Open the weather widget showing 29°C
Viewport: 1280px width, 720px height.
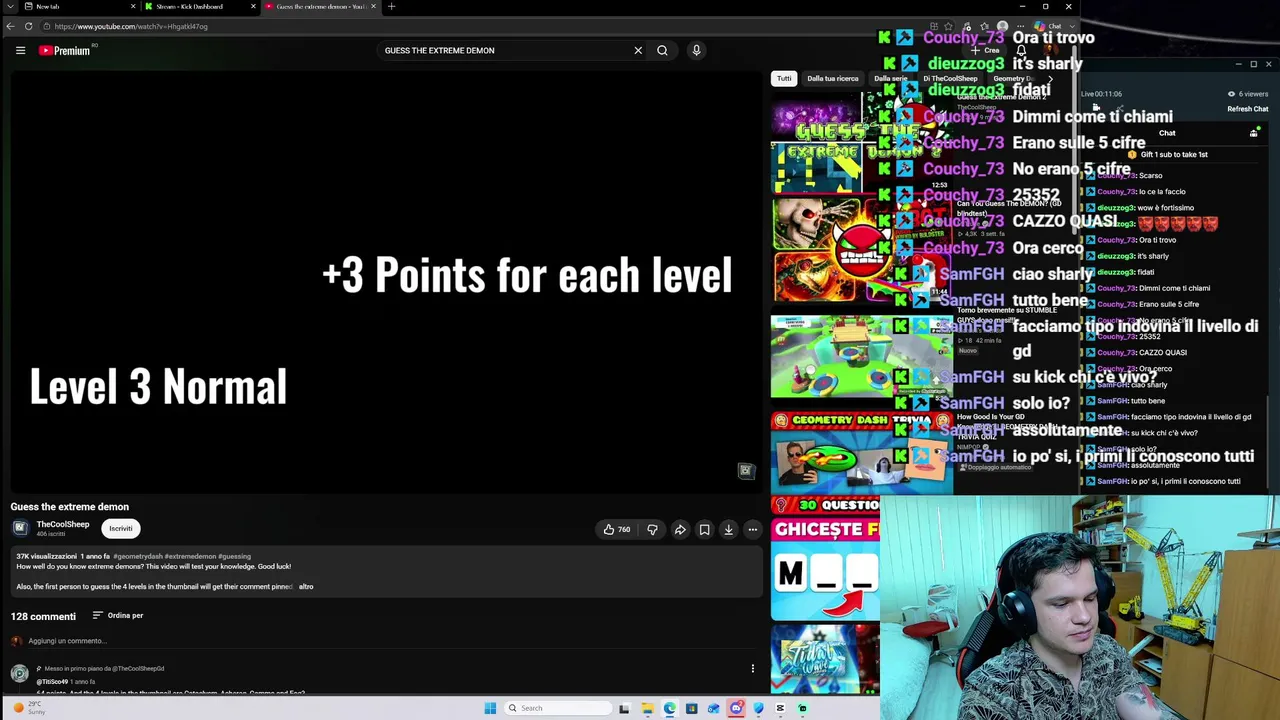click(30, 708)
